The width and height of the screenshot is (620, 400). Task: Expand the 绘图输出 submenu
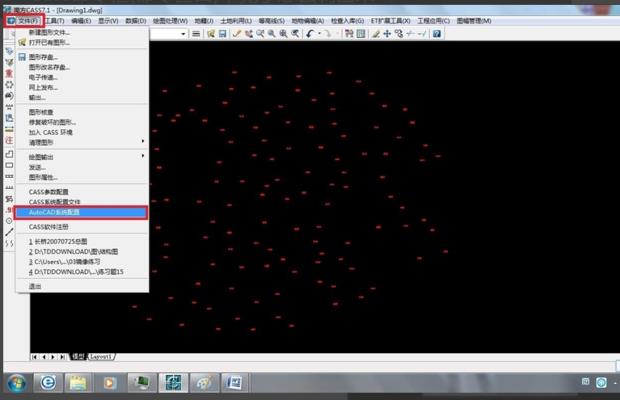coord(142,156)
